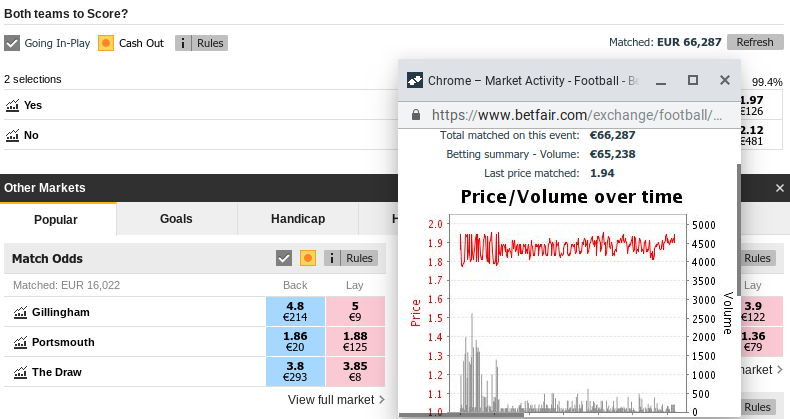Switch to the Handicap tab
This screenshot has height=419, width=790.
(x=298, y=219)
